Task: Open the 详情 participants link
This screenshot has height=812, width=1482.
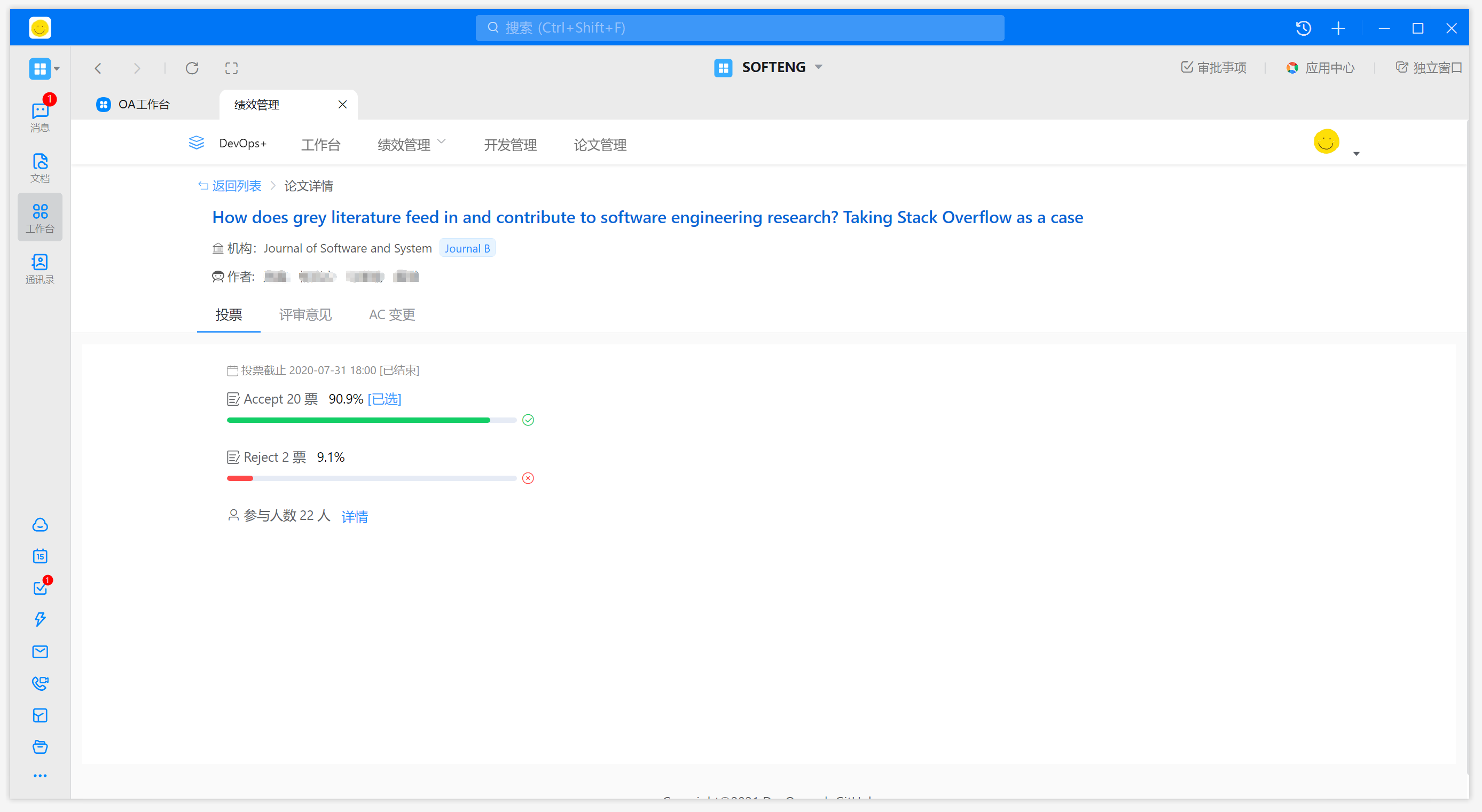Action: coord(355,516)
